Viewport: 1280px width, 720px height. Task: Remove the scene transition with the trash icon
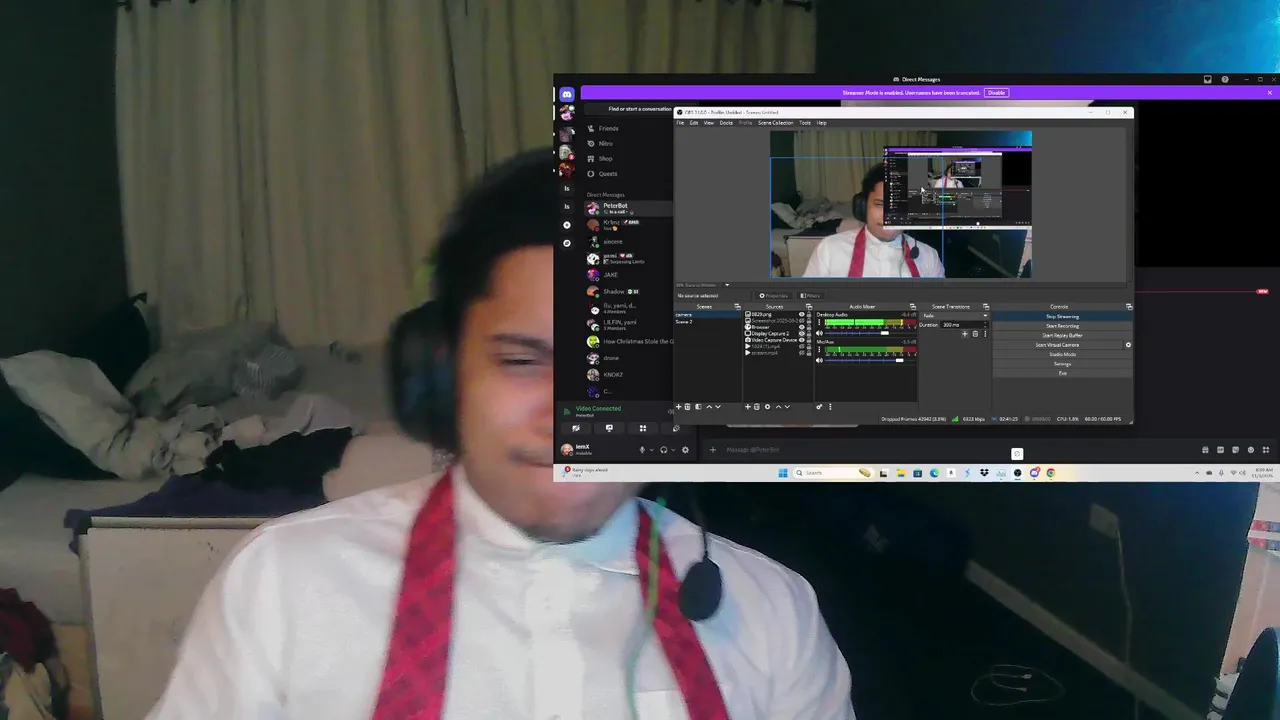(x=975, y=334)
